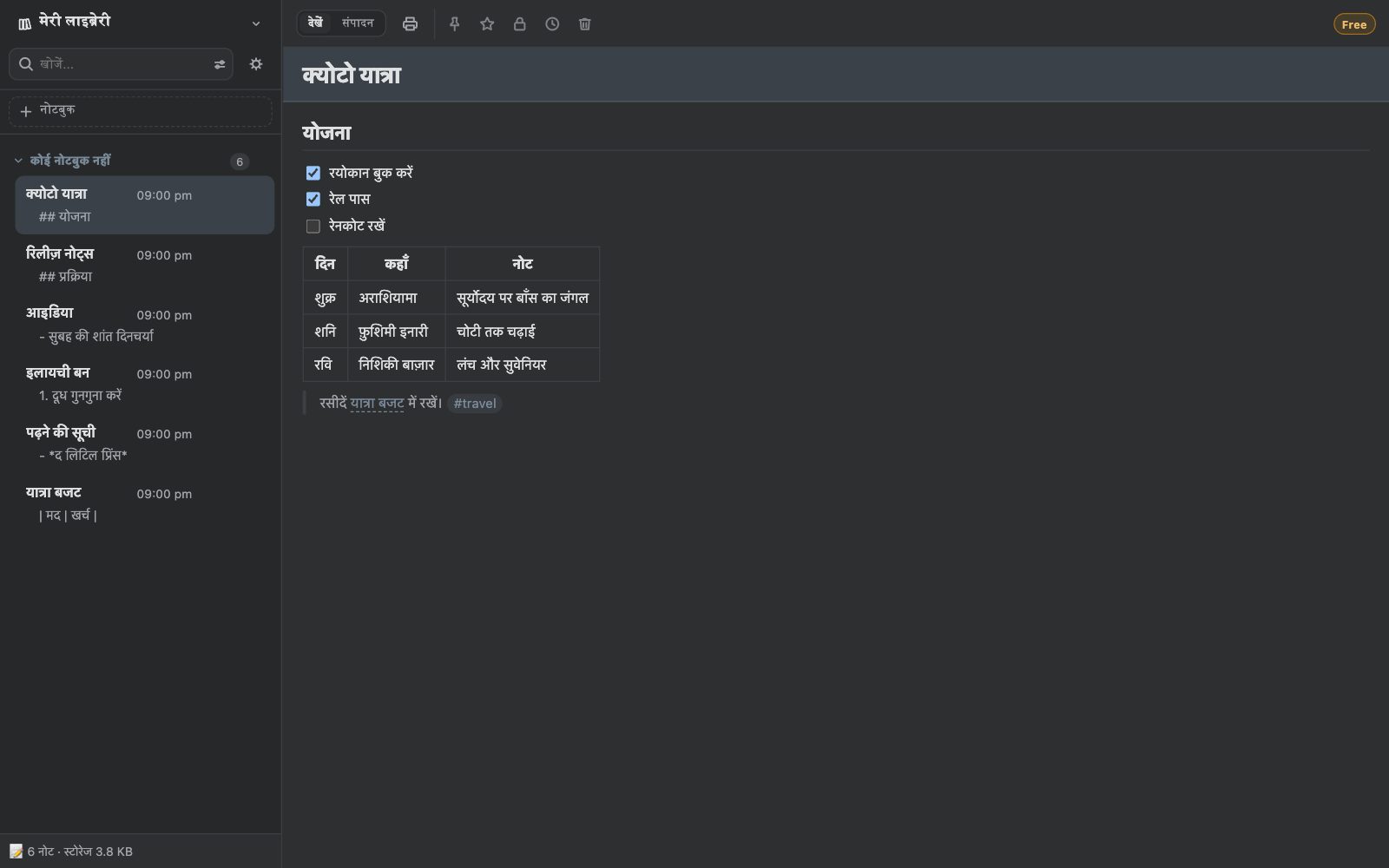Open the आइडिया note
The image size is (1389, 868).
(144, 324)
